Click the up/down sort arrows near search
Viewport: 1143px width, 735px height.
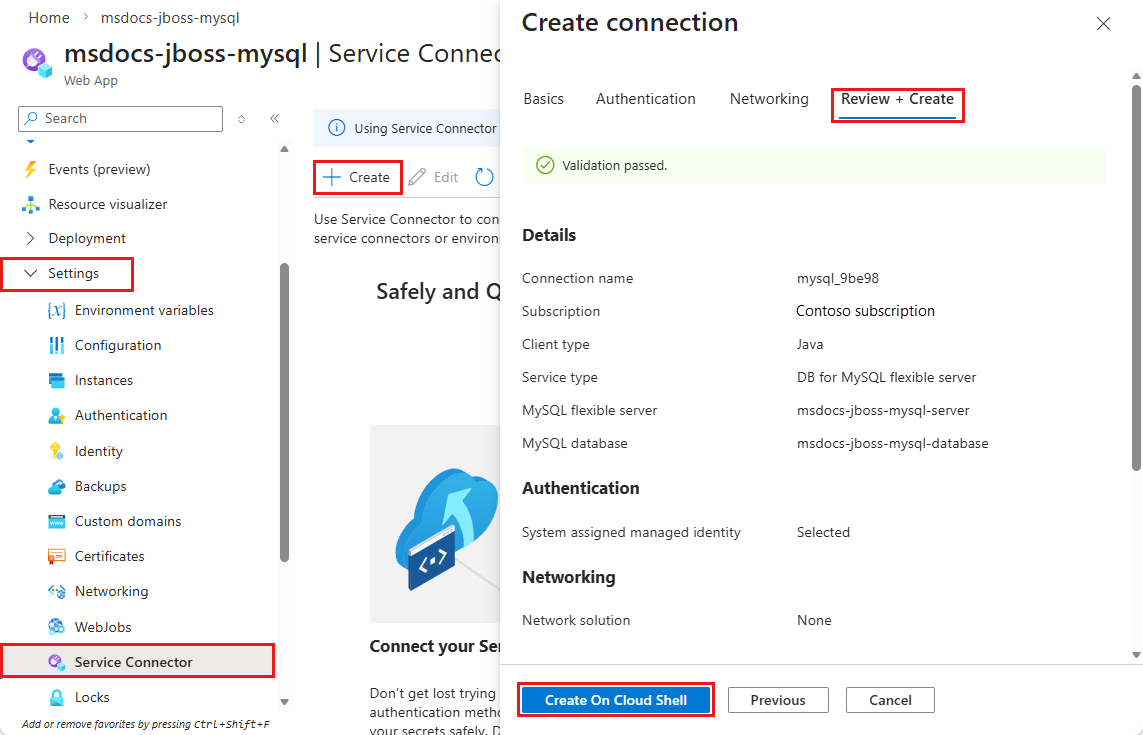pyautogui.click(x=241, y=119)
